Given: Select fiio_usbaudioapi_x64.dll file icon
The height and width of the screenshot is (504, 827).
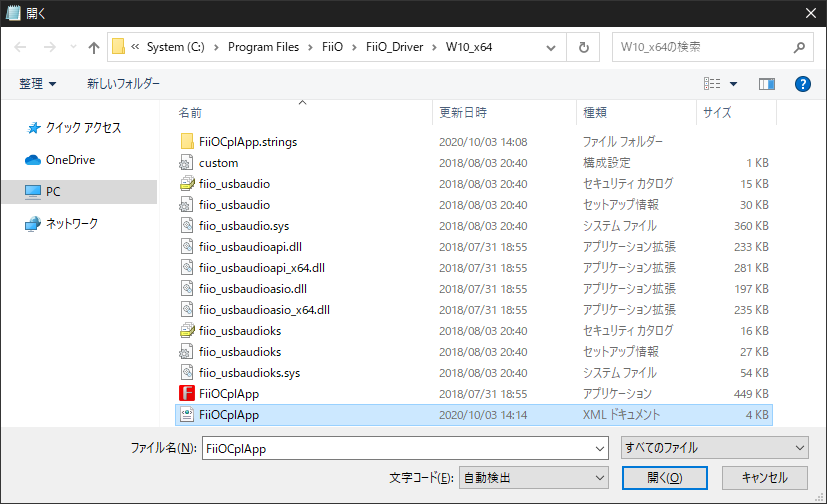Looking at the screenshot, I should 187,268.
